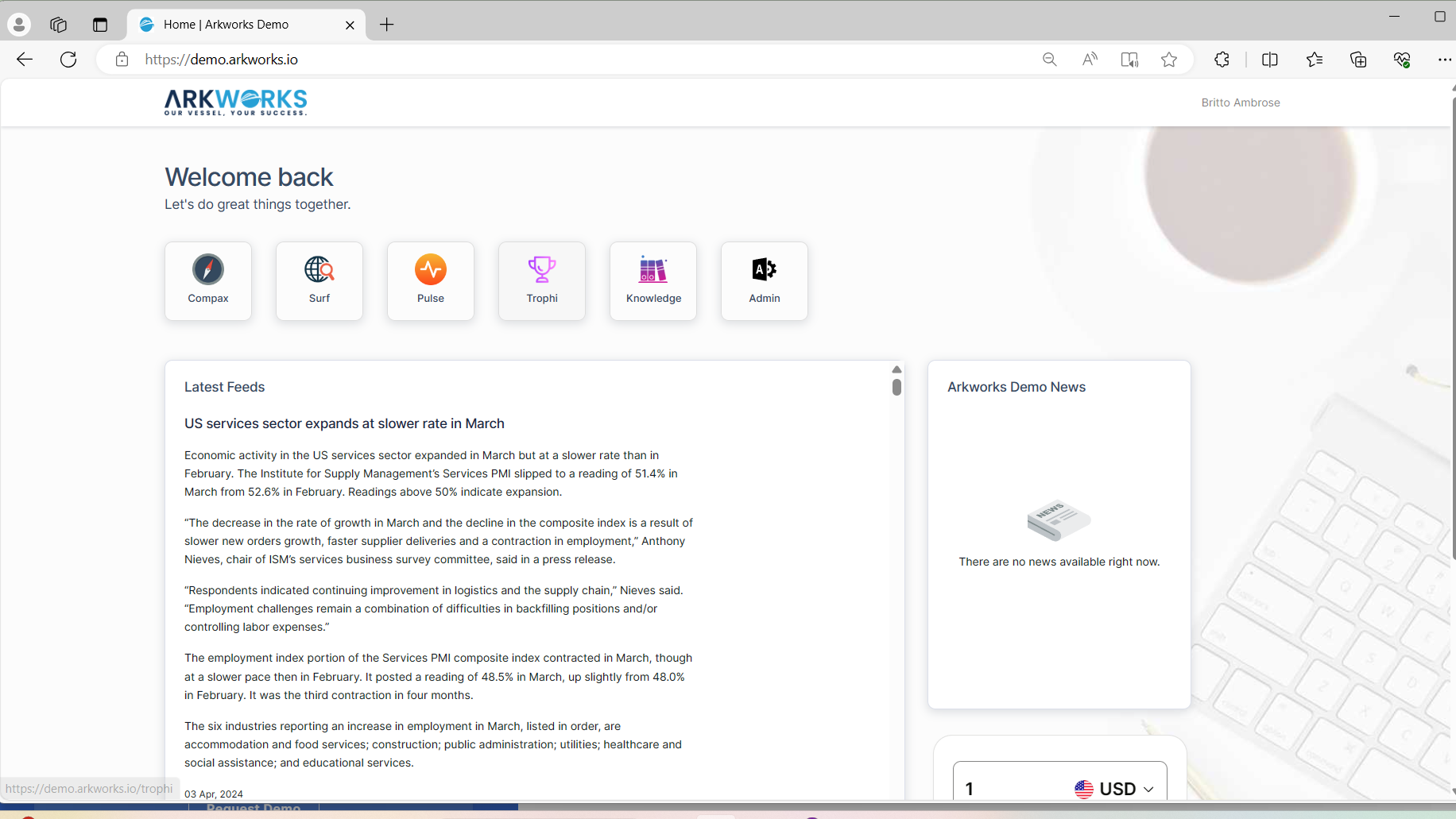Open the Surf app tile
Screen dimensions: 1456x819
point(319,281)
